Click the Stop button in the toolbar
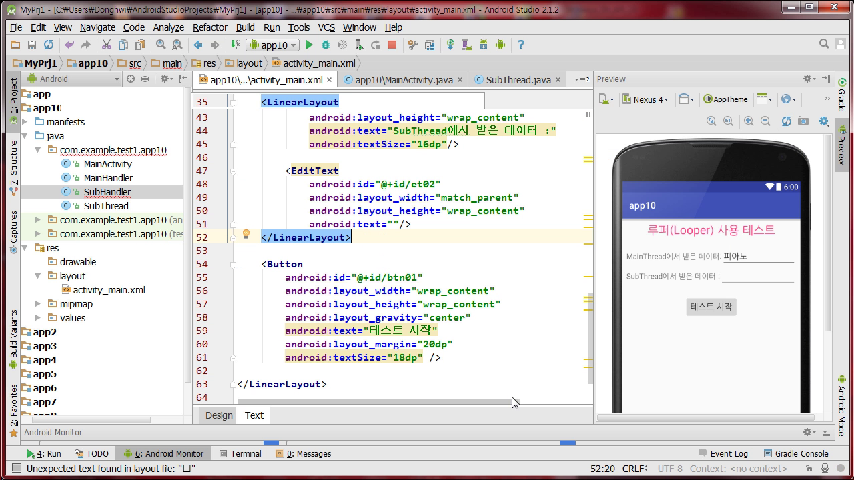Image resolution: width=854 pixels, height=480 pixels. [392, 45]
